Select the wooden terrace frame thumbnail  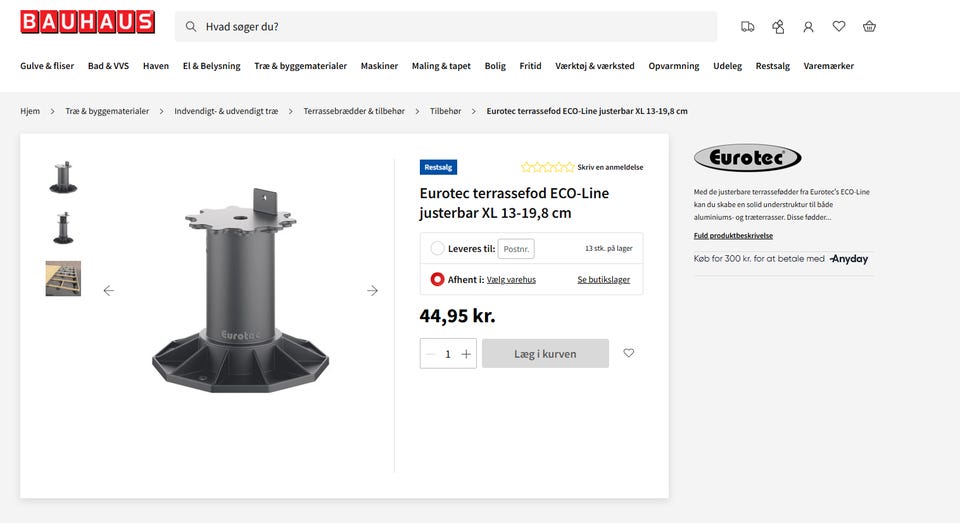(x=63, y=279)
